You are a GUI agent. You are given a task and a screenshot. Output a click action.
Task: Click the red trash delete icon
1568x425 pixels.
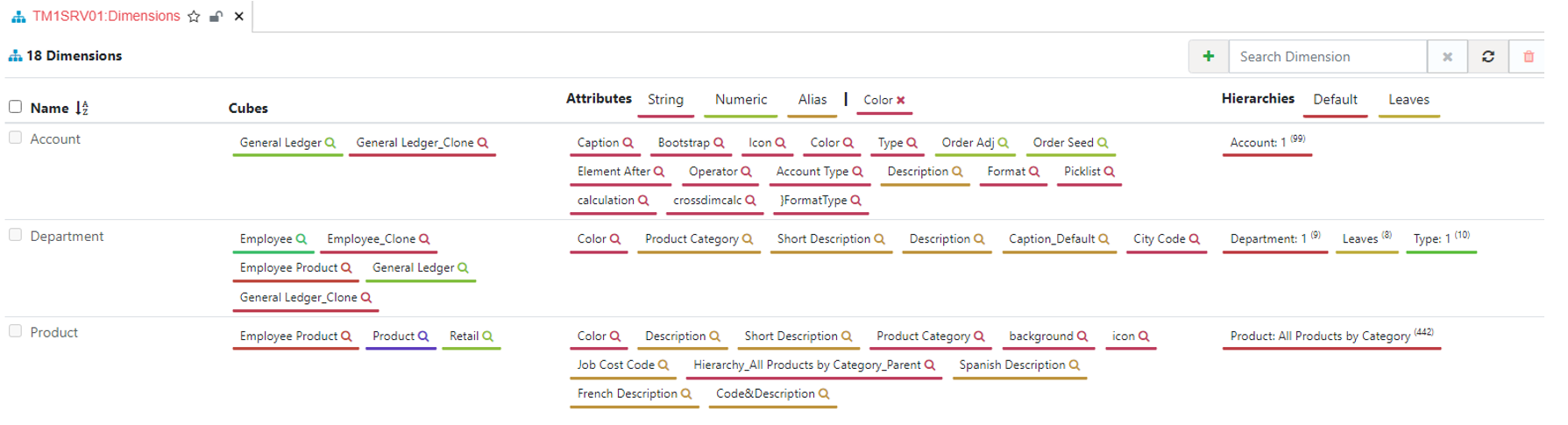pos(1529,56)
